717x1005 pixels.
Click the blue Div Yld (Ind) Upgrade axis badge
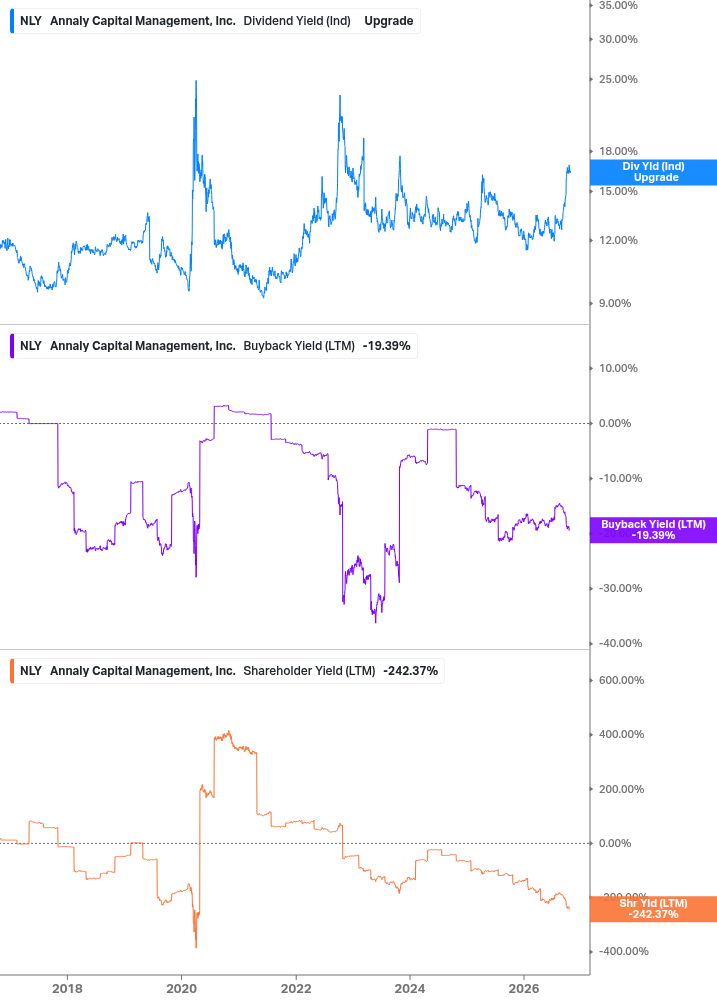(653, 172)
